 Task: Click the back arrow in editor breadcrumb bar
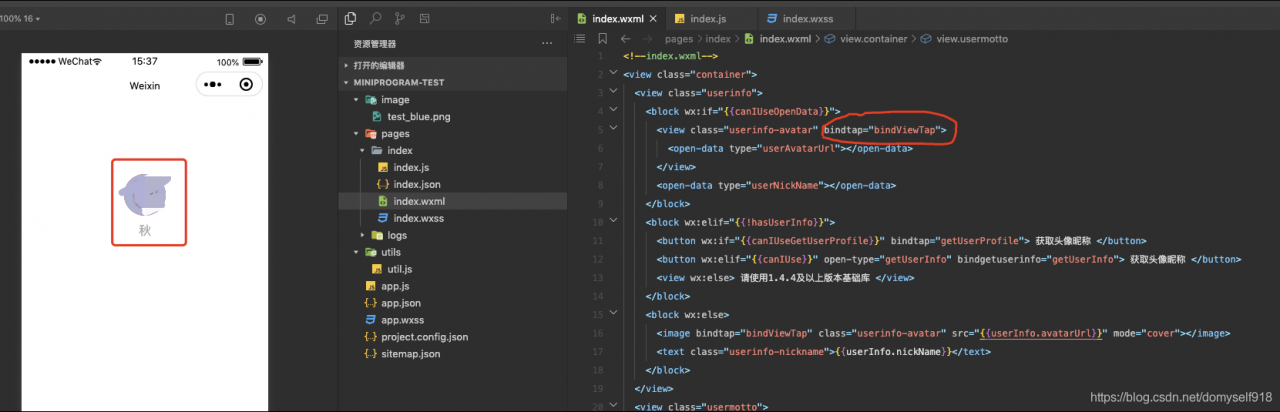pos(625,39)
